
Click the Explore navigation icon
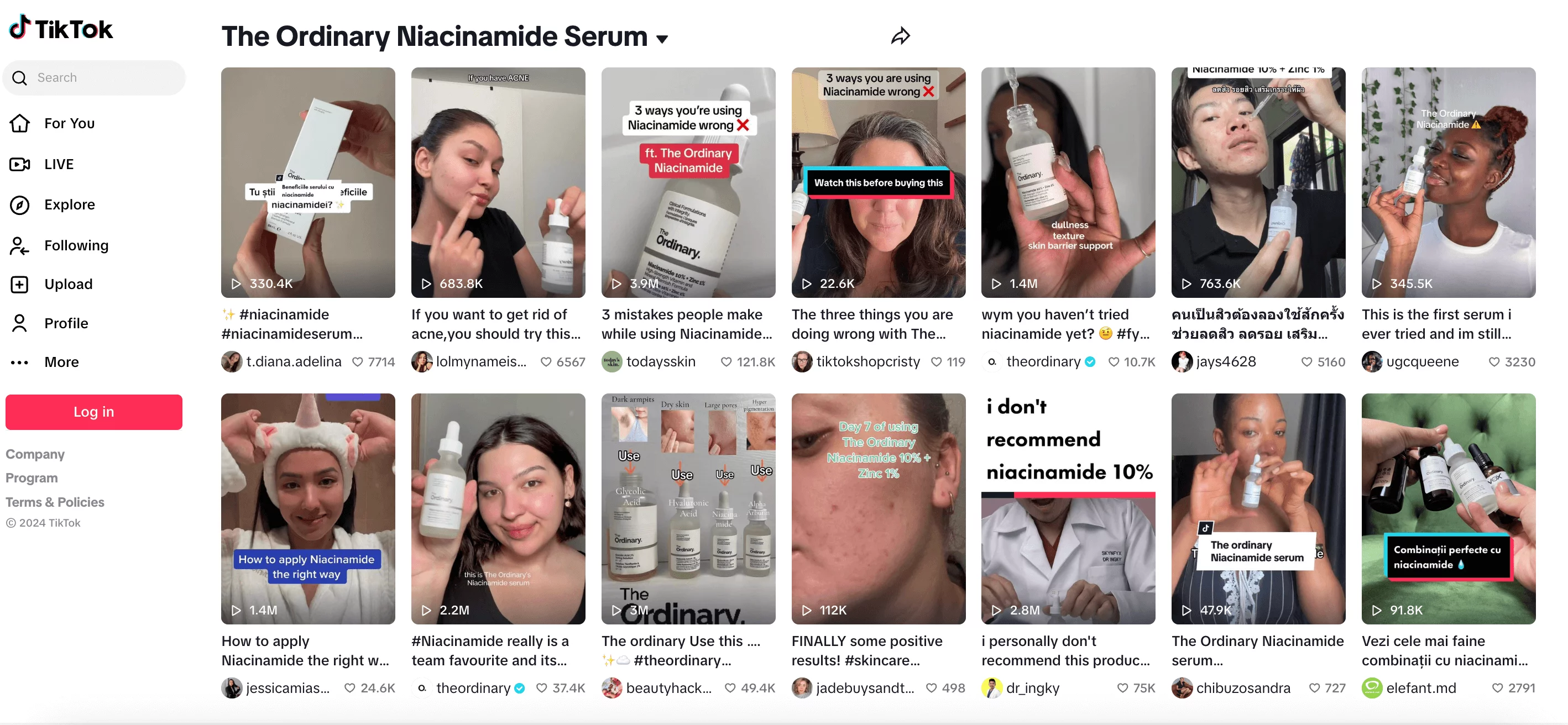20,204
